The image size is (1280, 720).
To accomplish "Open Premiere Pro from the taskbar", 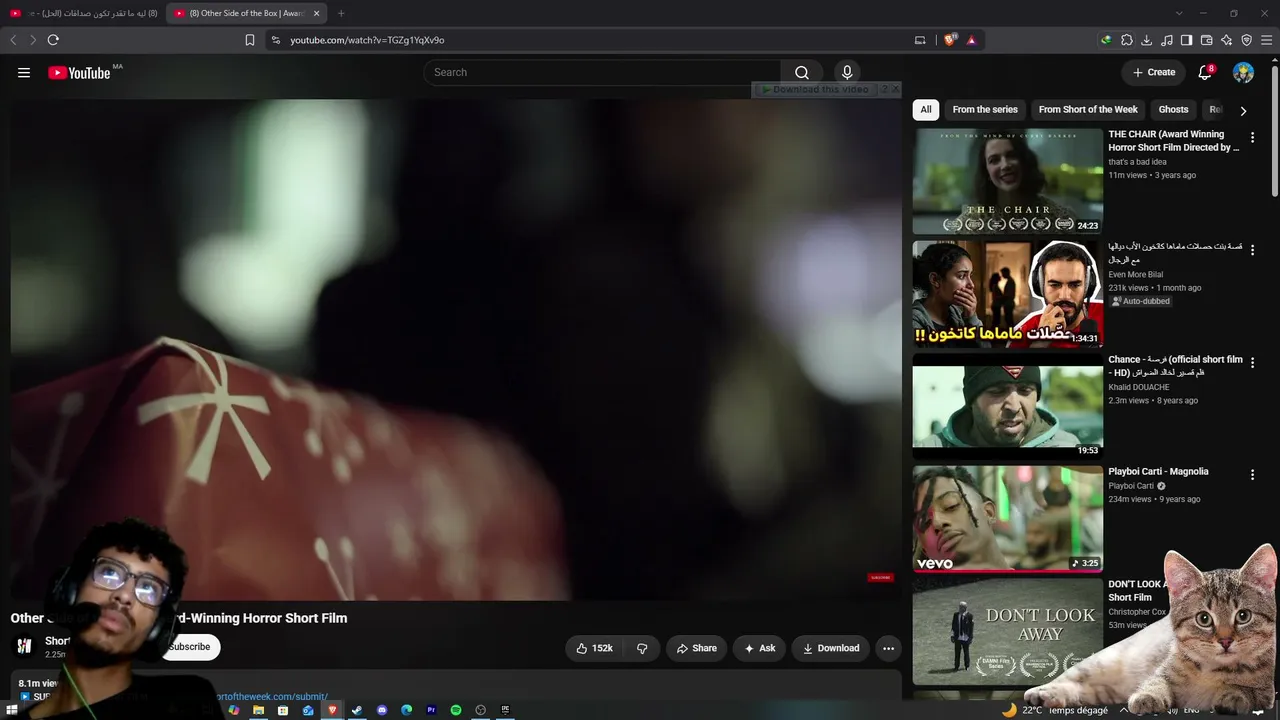I will pos(431,710).
